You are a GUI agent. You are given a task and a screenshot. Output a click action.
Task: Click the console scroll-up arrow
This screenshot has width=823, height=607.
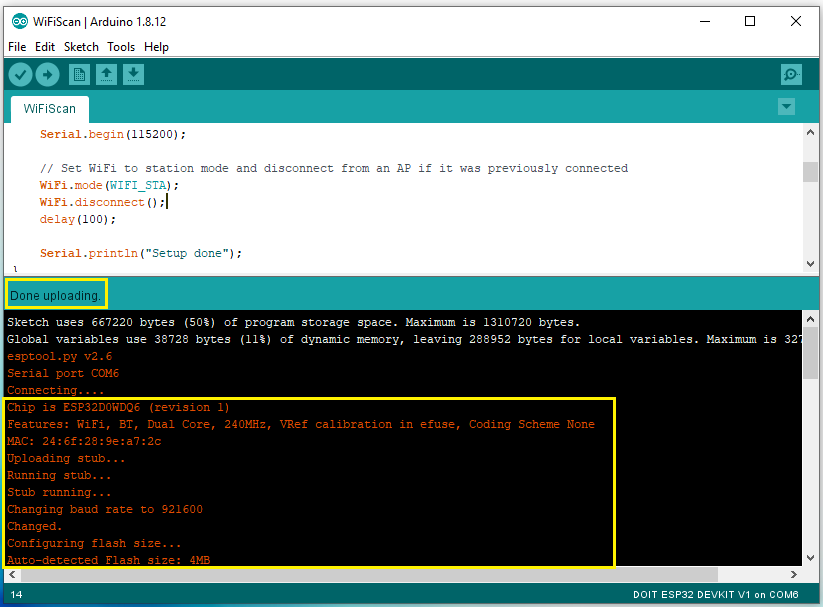[810, 319]
